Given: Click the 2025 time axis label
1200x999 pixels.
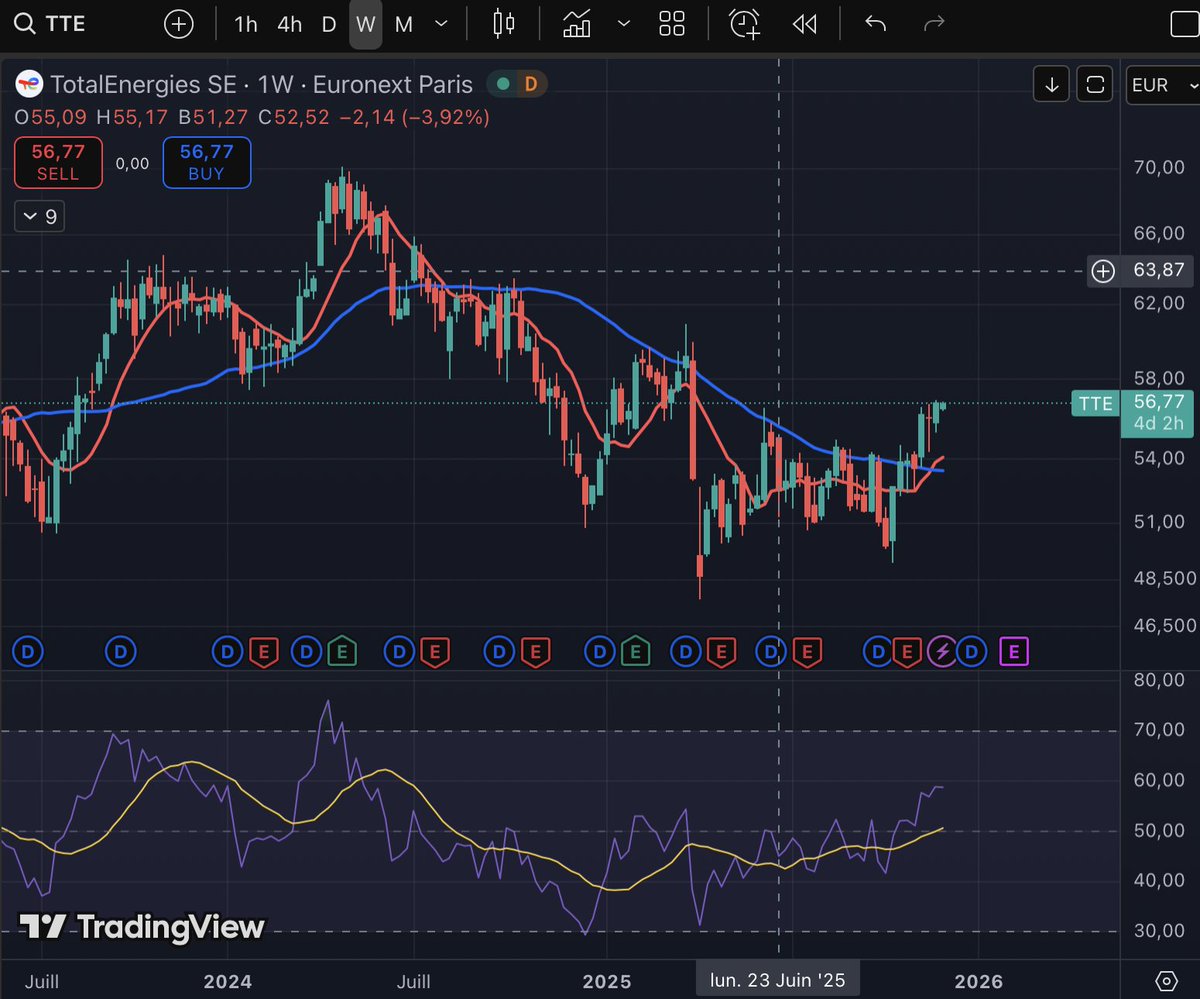Looking at the screenshot, I should coord(605,980).
